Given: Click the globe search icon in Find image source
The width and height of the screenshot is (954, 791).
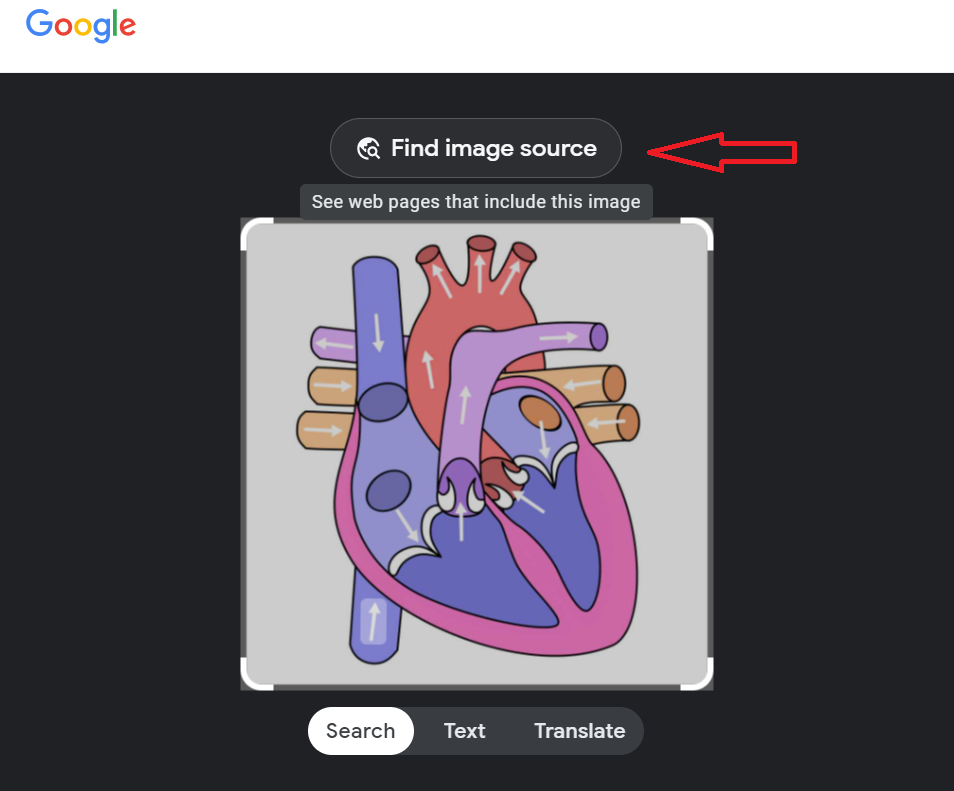Looking at the screenshot, I should pyautogui.click(x=368, y=149).
